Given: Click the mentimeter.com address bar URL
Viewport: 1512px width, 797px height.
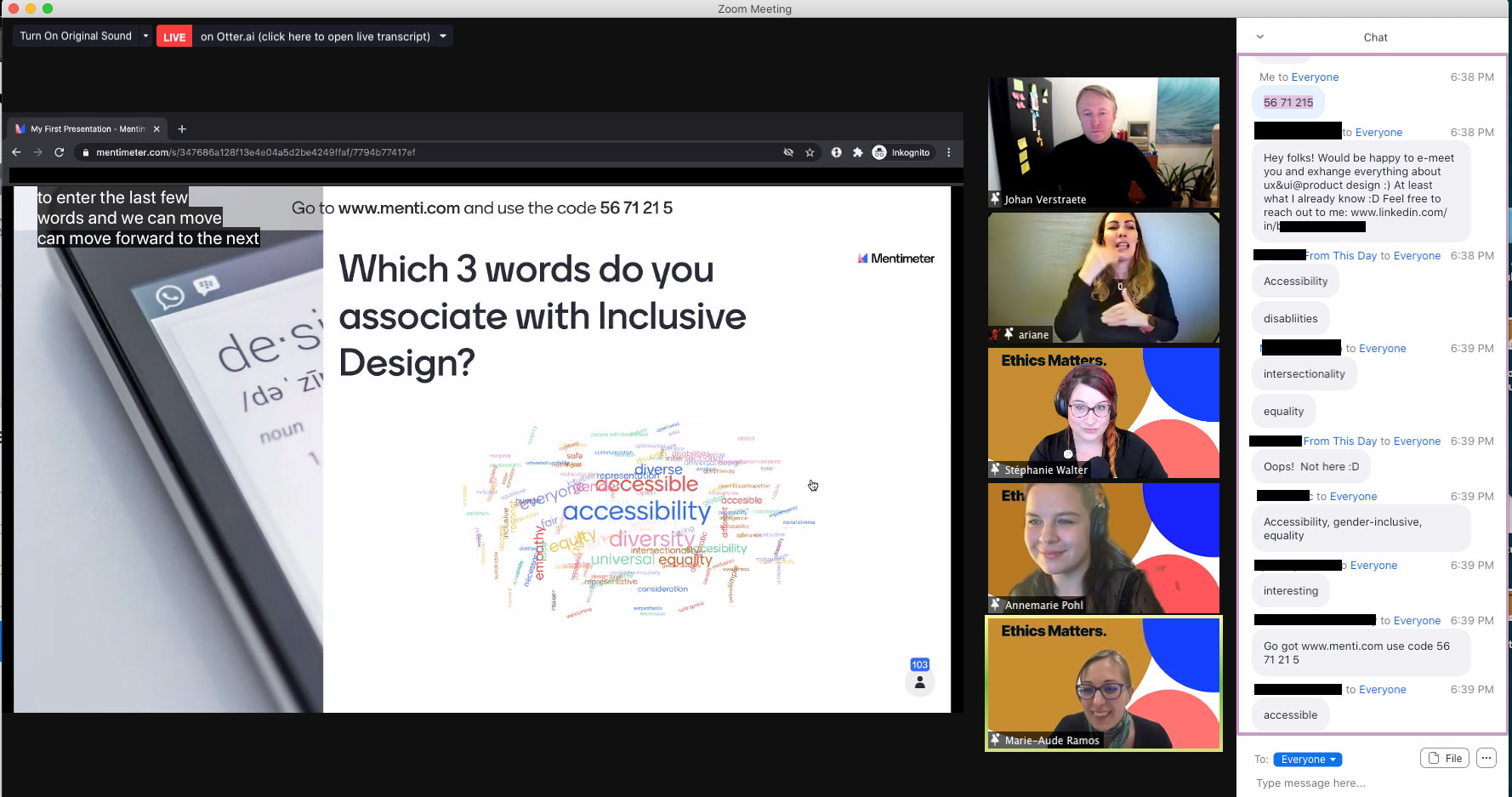Looking at the screenshot, I should 255,152.
